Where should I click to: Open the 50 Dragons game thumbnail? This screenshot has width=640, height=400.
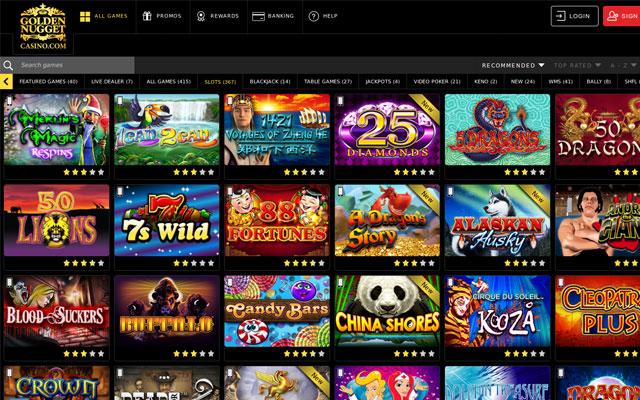pyautogui.click(x=598, y=130)
